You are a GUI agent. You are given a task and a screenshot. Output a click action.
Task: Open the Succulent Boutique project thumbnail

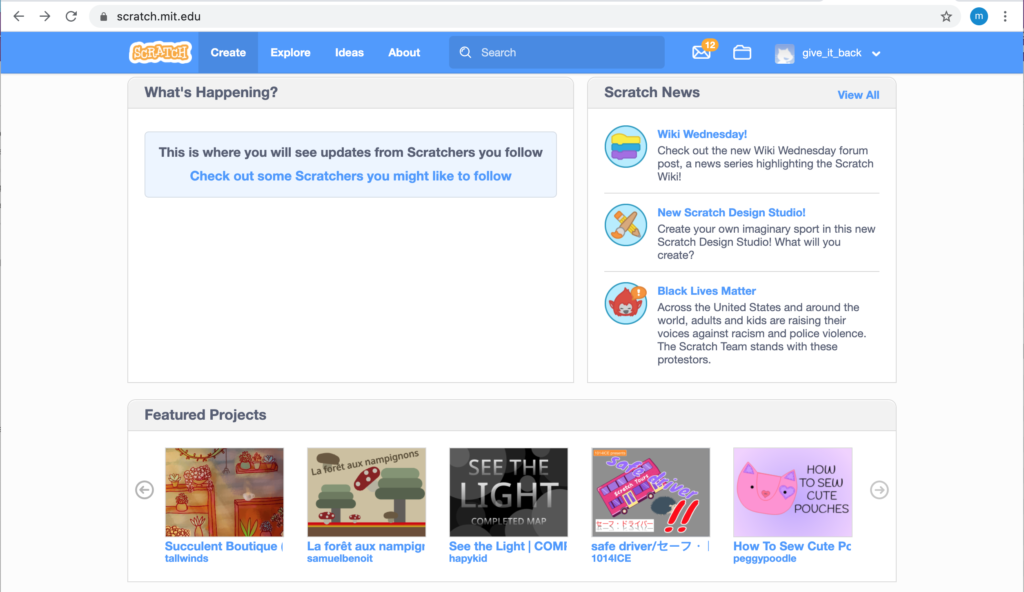[x=224, y=492]
